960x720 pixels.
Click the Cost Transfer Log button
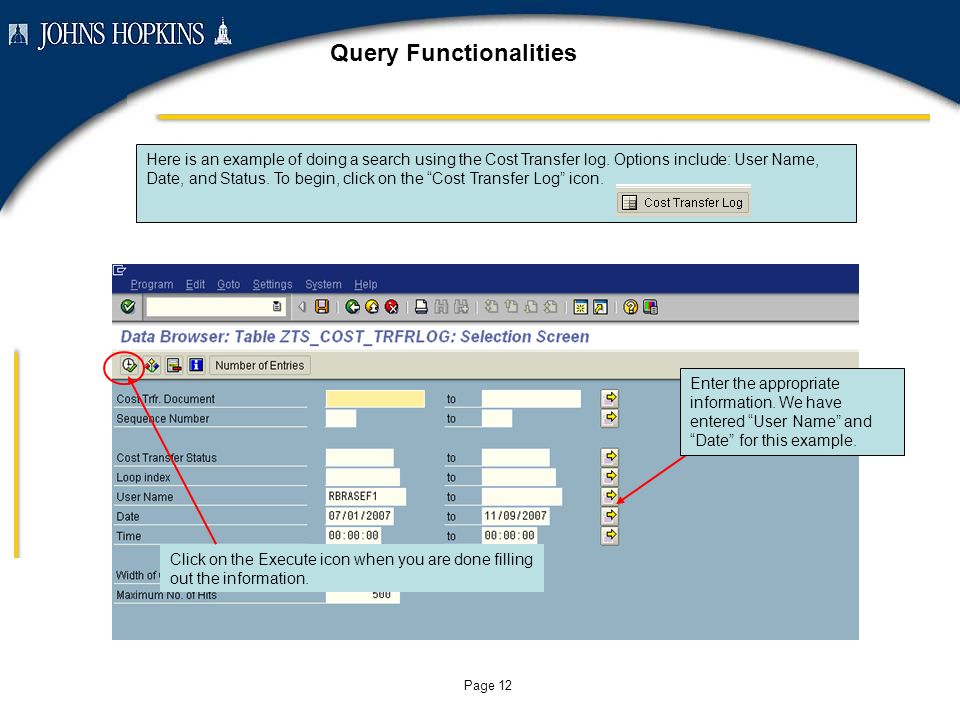(683, 203)
